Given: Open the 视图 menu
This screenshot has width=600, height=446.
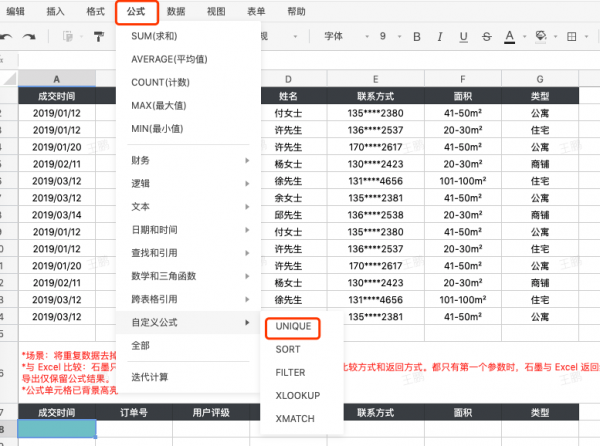Looking at the screenshot, I should (216, 11).
